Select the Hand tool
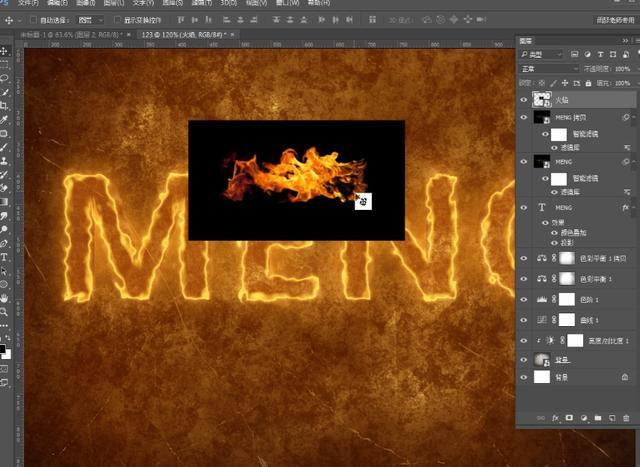Image resolution: width=640 pixels, height=467 pixels. pyautogui.click(x=4, y=298)
